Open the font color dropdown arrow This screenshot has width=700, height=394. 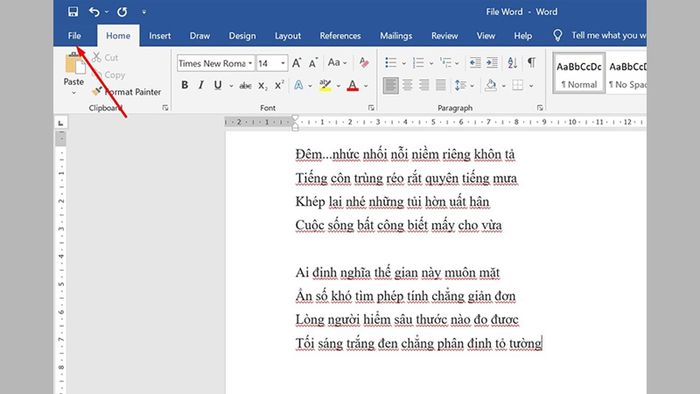pyautogui.click(x=366, y=86)
